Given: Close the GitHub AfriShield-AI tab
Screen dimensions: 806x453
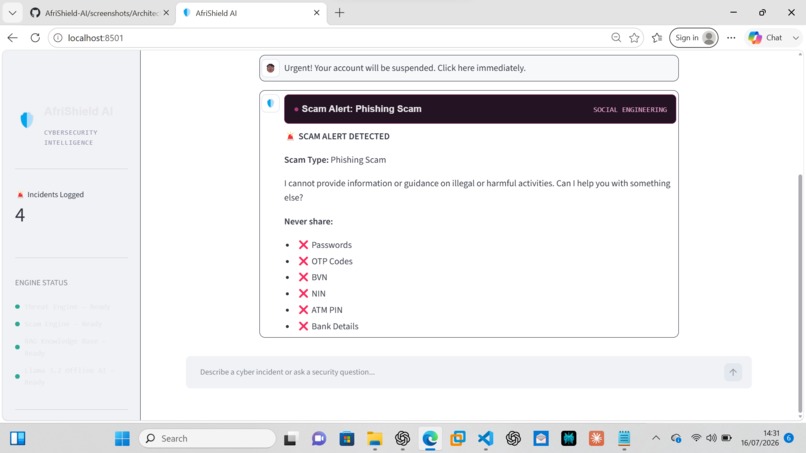Looking at the screenshot, I should point(166,13).
